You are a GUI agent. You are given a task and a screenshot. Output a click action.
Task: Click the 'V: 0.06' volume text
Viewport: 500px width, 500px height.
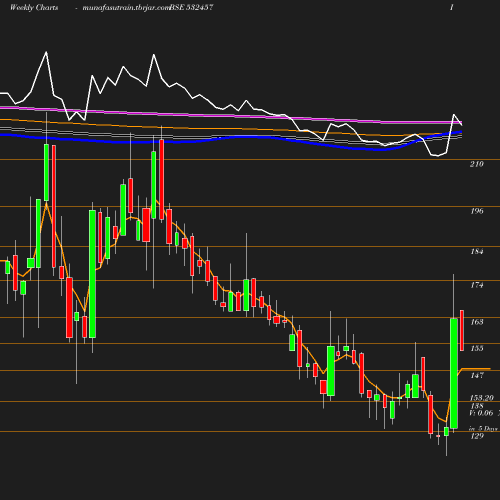tap(481, 413)
